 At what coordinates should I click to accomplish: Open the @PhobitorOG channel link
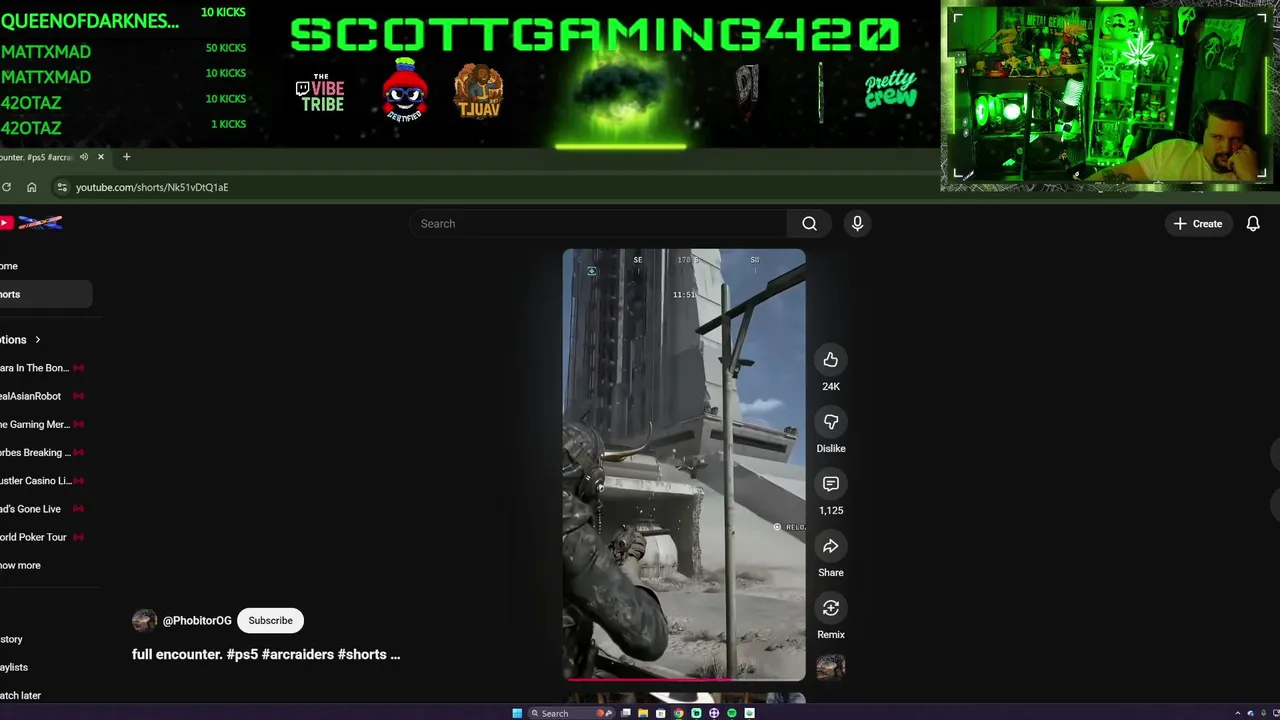tap(197, 621)
